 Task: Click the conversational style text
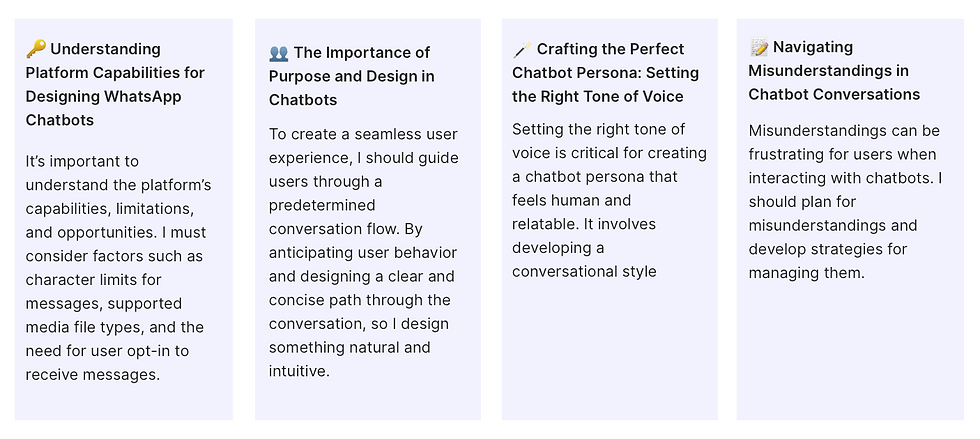[584, 271]
